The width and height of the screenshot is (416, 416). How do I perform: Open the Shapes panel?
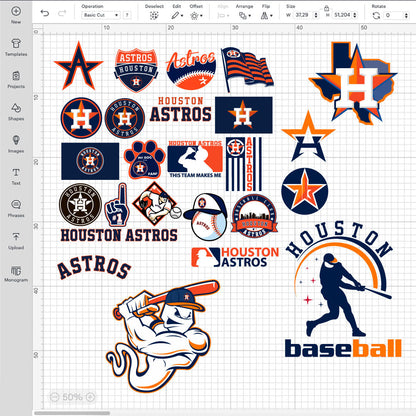pos(16,112)
